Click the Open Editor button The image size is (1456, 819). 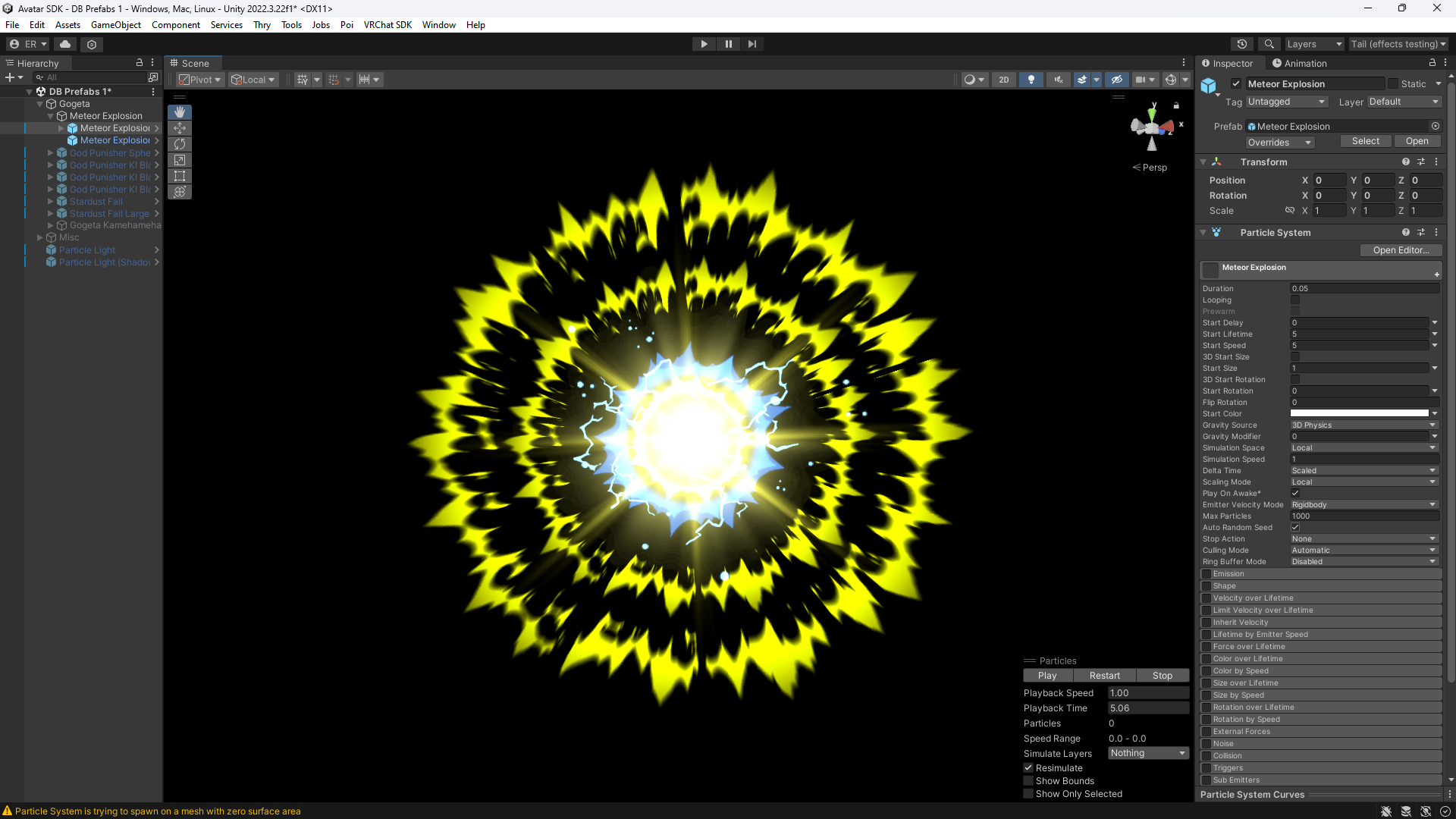pos(1400,250)
